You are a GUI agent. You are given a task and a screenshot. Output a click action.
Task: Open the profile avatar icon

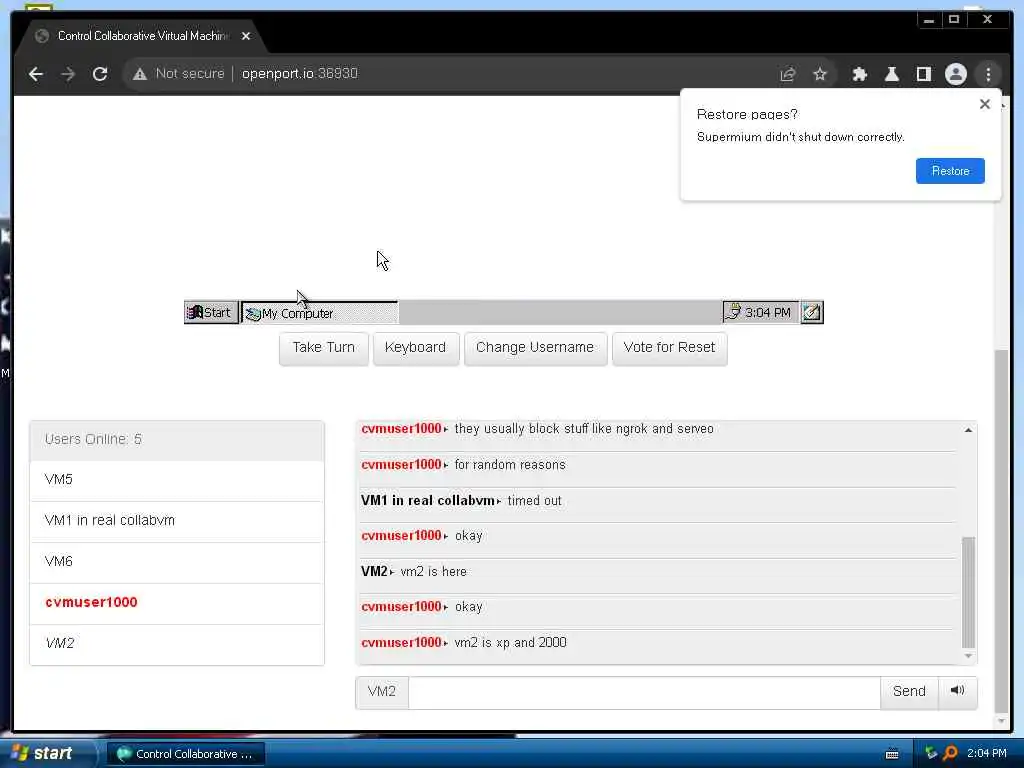tap(955, 74)
